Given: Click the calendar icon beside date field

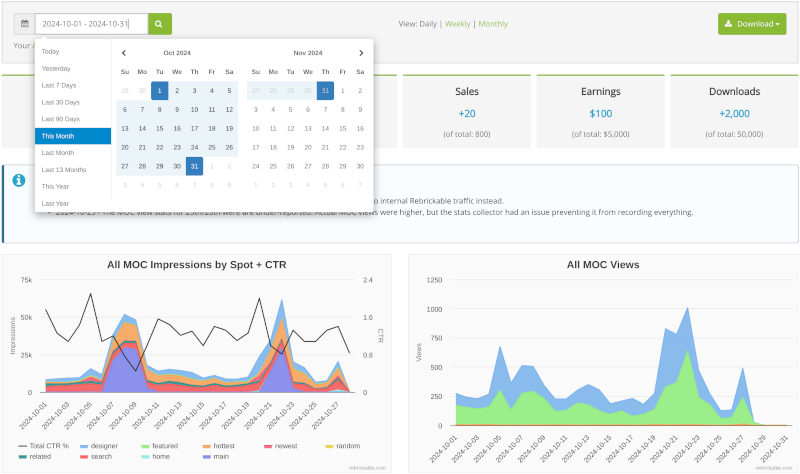Looking at the screenshot, I should tap(24, 24).
